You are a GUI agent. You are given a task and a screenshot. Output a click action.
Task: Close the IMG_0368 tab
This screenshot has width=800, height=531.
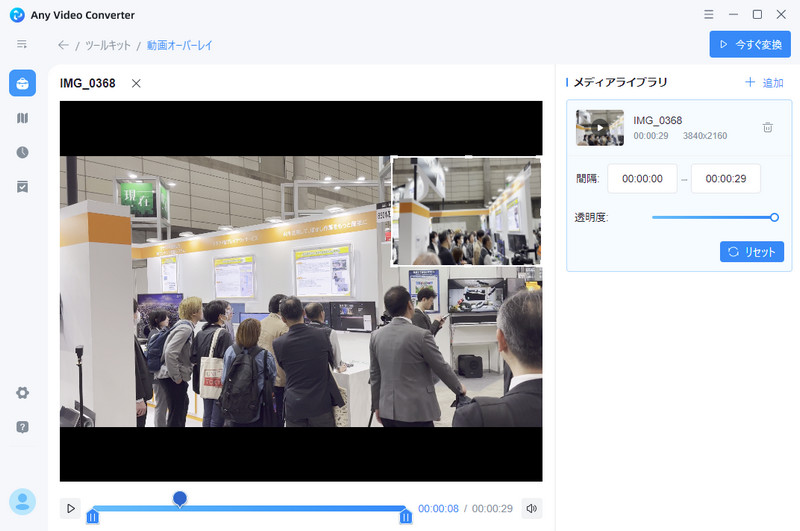coord(136,83)
